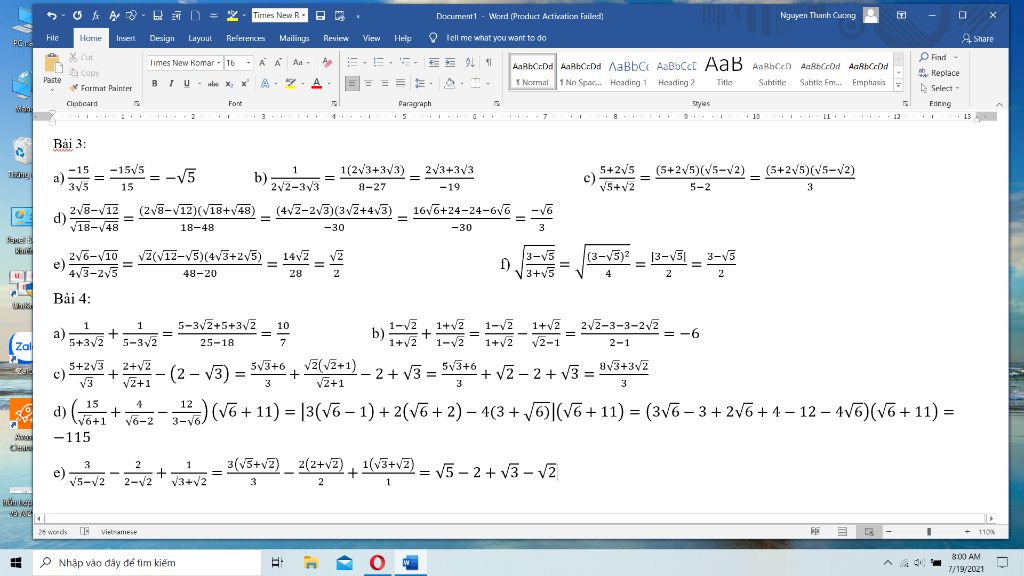Switch to the Insert tab
The height and width of the screenshot is (576, 1024).
(125, 38)
